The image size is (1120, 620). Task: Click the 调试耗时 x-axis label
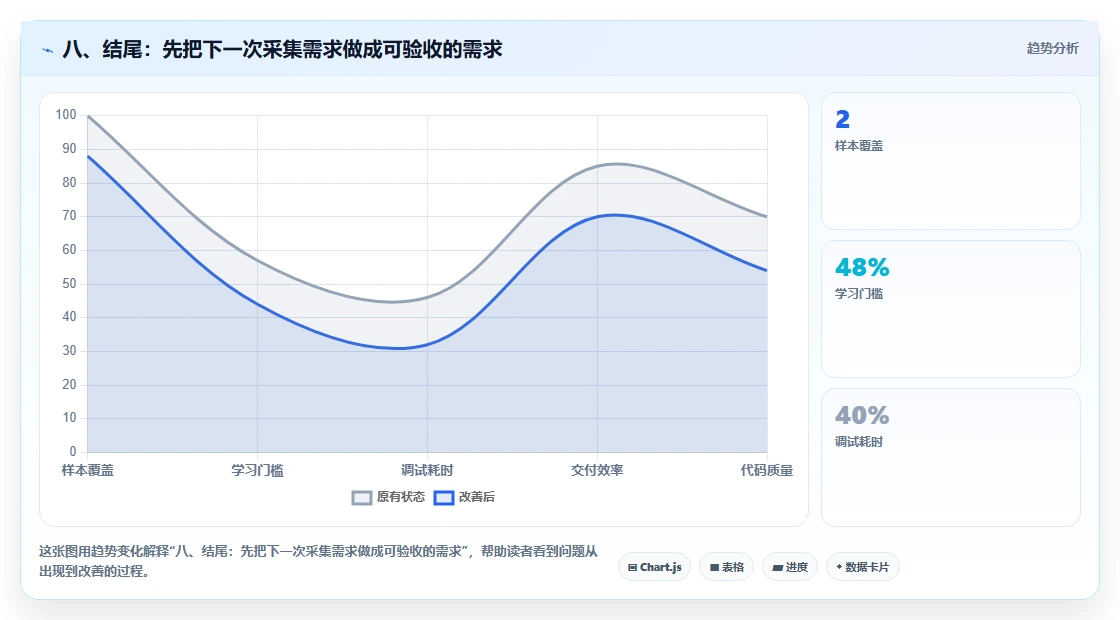click(427, 470)
